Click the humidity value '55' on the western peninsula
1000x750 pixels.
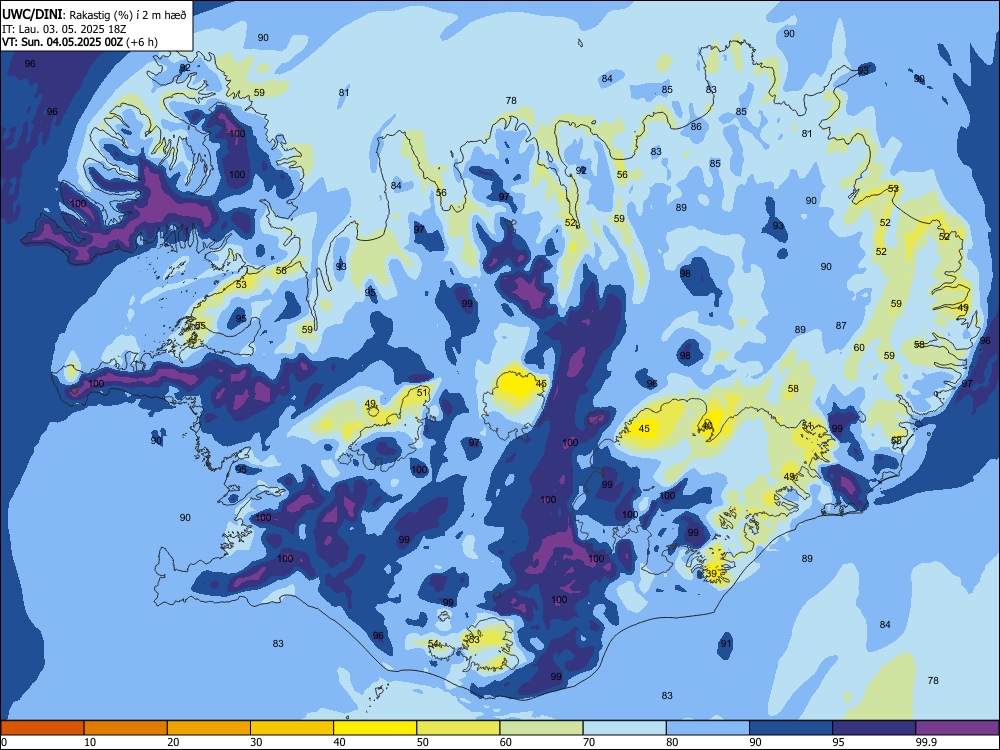coord(200,326)
